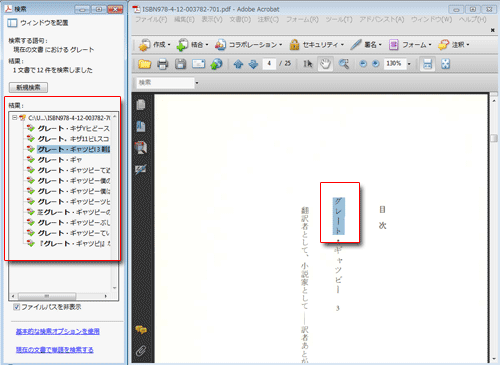The image size is (500, 365).
Task: Go to previous page with up arrow
Action: click(238, 64)
